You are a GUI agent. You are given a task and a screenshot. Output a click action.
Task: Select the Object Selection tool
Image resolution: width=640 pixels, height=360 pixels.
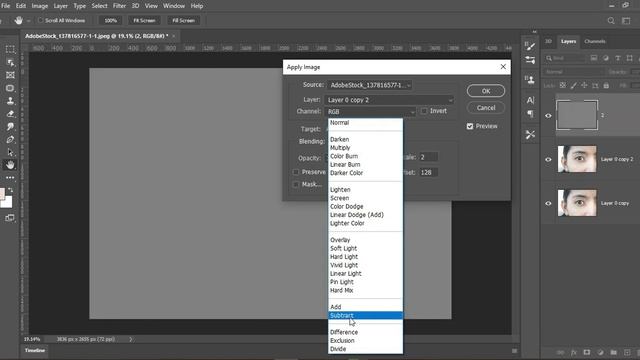pyautogui.click(x=10, y=62)
